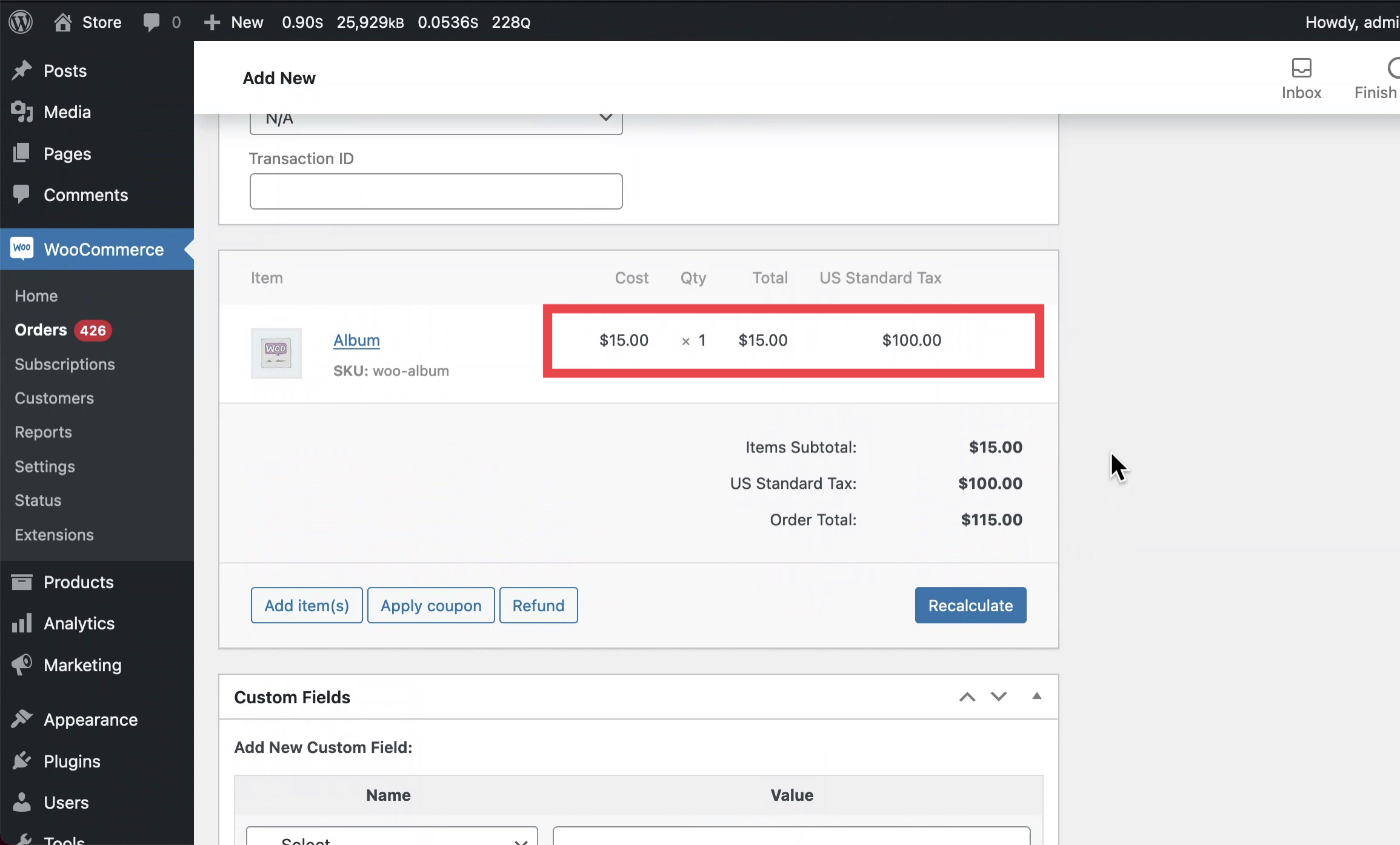Move the Custom Fields panel down

999,697
